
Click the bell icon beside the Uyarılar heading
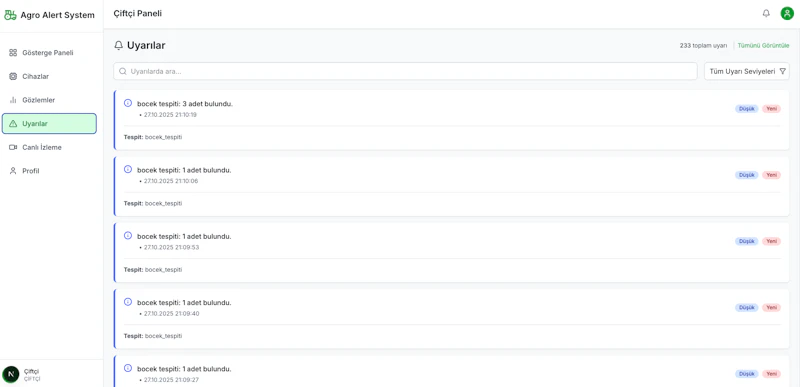tap(118, 45)
